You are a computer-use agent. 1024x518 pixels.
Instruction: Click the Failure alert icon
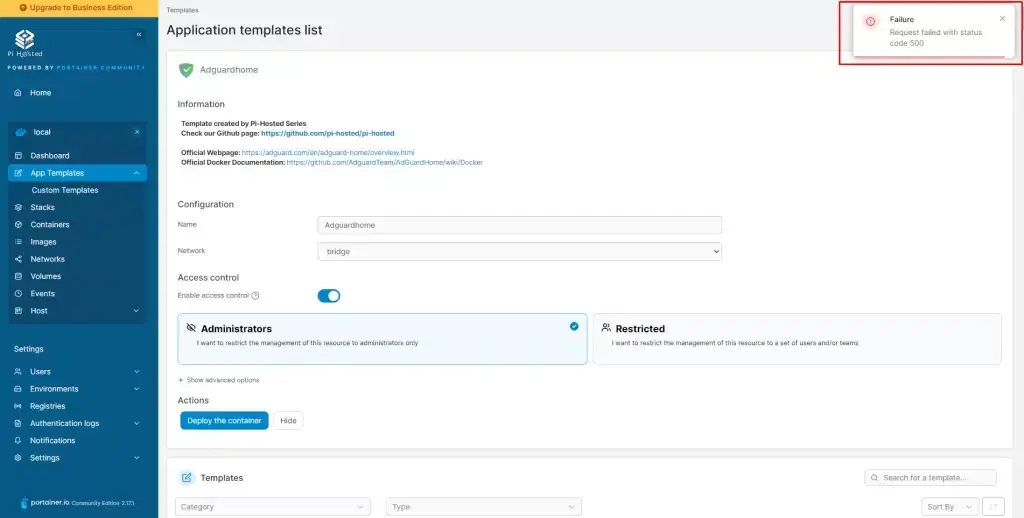click(871, 22)
